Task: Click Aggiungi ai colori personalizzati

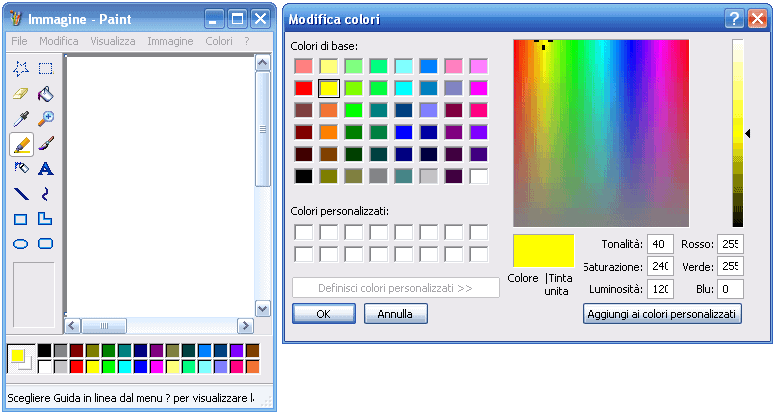Action: pos(662,314)
